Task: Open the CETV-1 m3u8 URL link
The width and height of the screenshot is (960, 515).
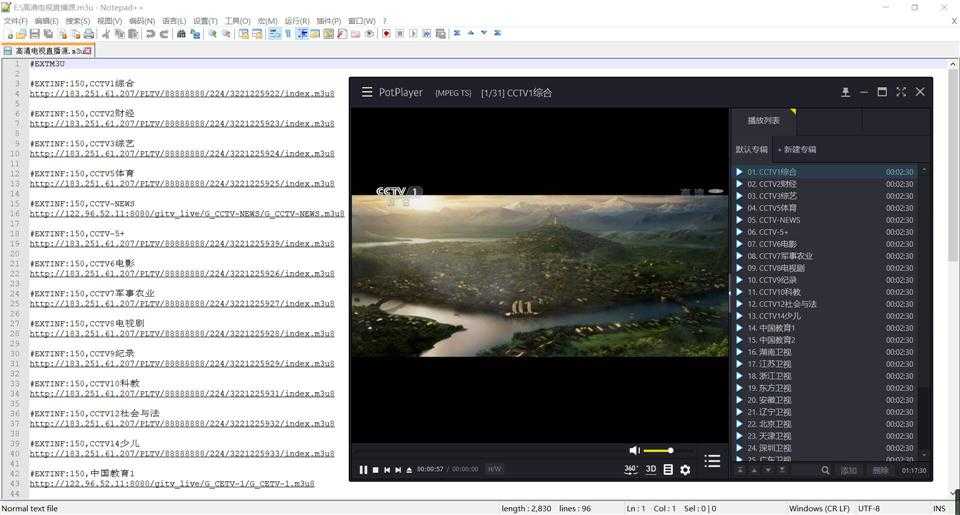Action: 171,484
